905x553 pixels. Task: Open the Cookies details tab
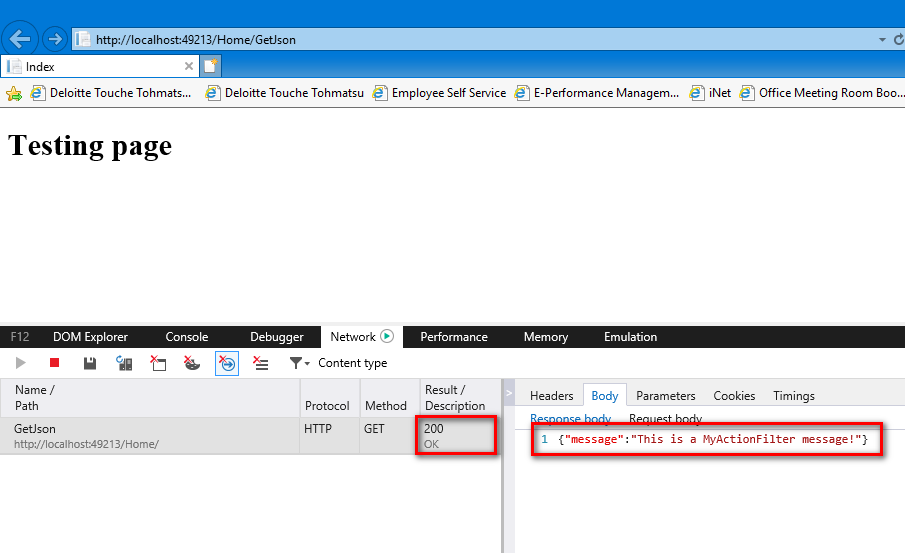[x=734, y=395]
